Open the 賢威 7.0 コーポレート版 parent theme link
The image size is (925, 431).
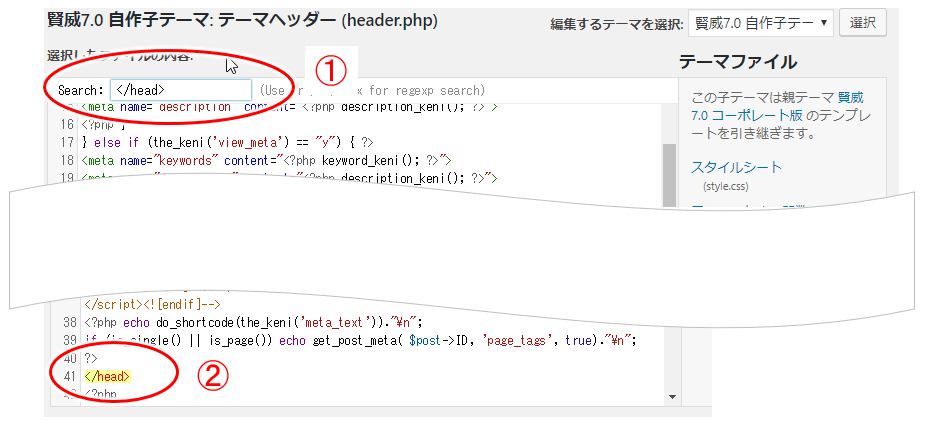[x=778, y=107]
